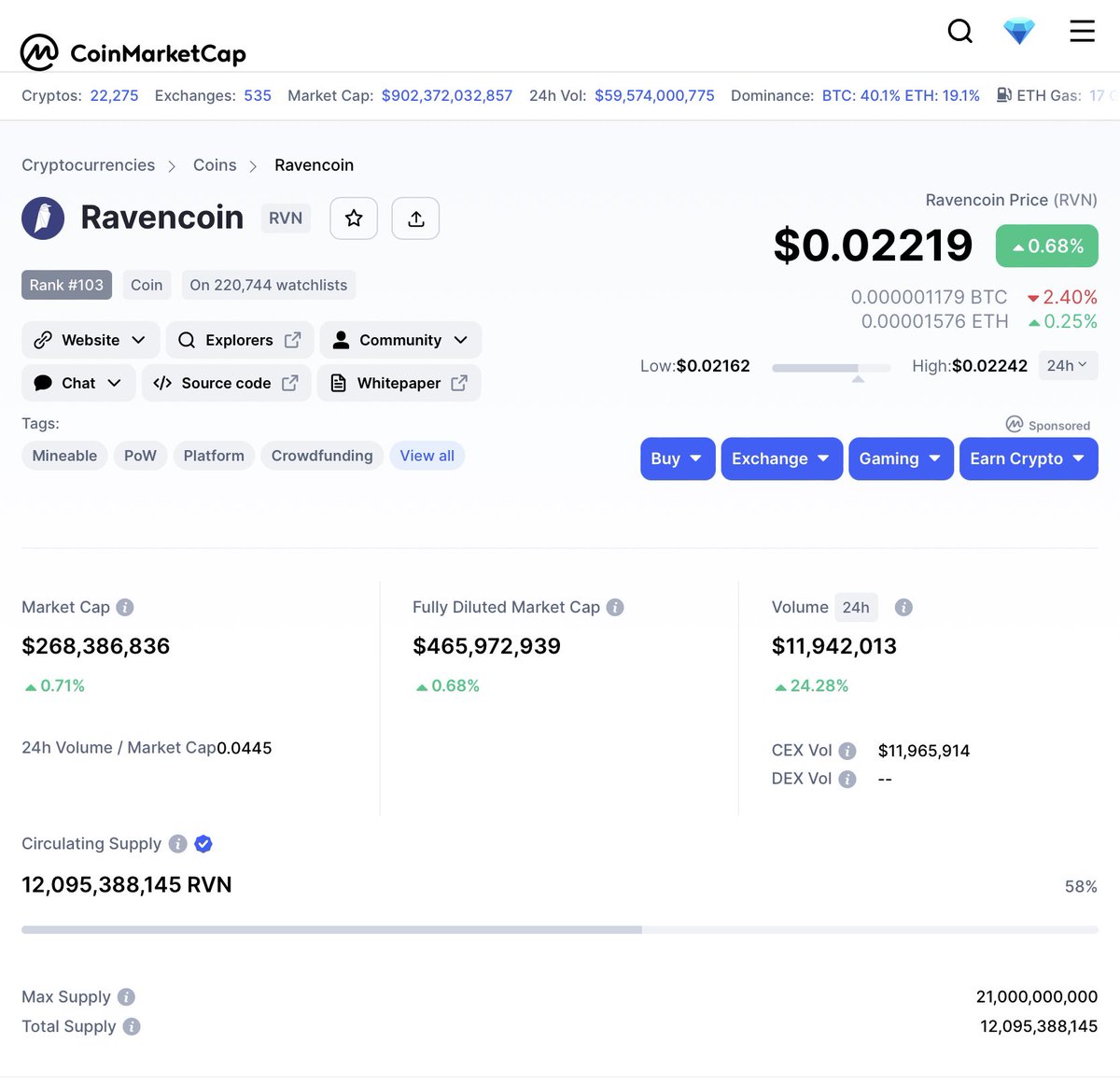Click the Fully Diluted Market Cap info icon
This screenshot has width=1120, height=1085.
tap(615, 607)
